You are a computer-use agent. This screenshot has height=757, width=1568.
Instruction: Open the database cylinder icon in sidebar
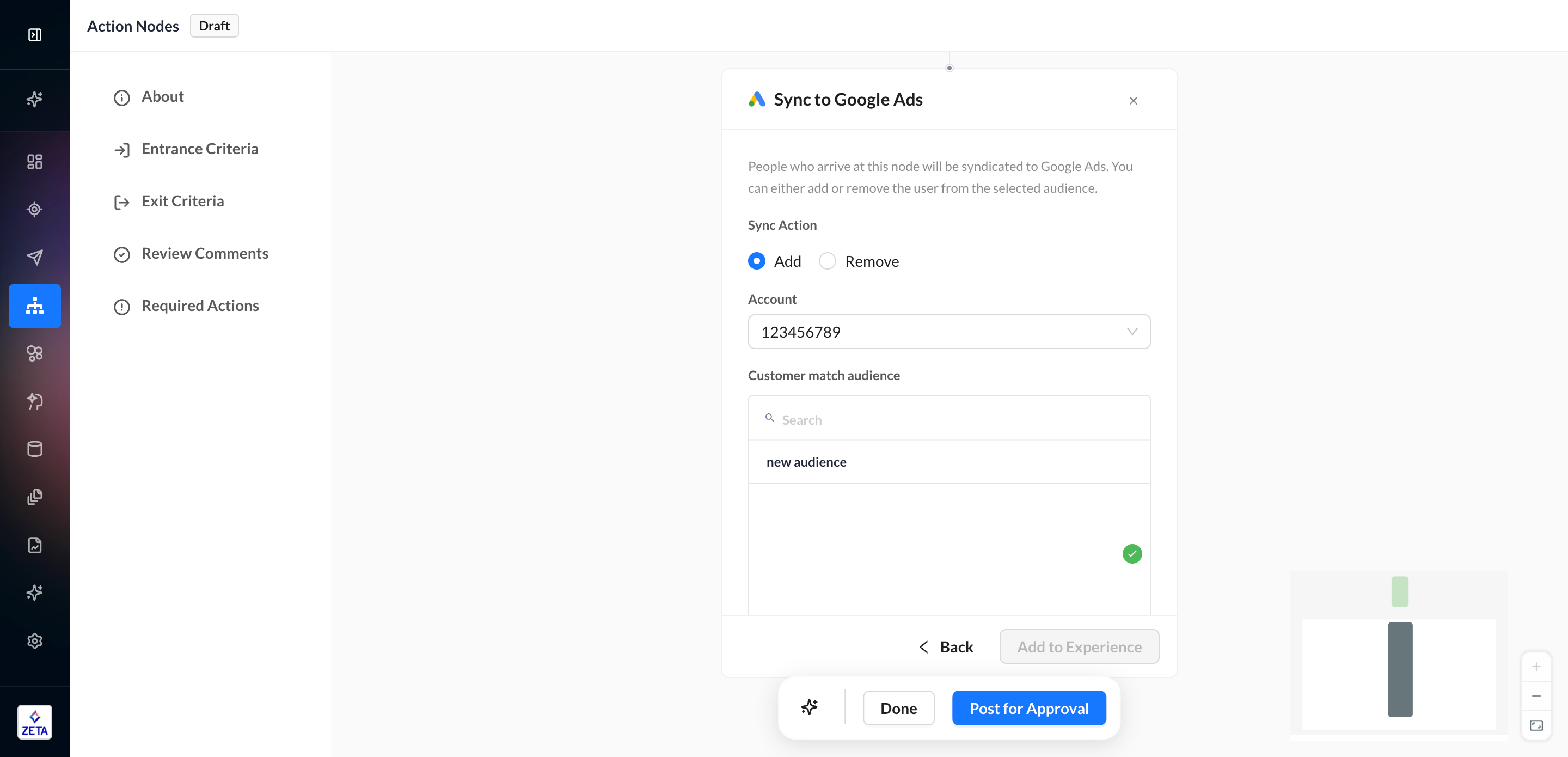[x=35, y=449]
